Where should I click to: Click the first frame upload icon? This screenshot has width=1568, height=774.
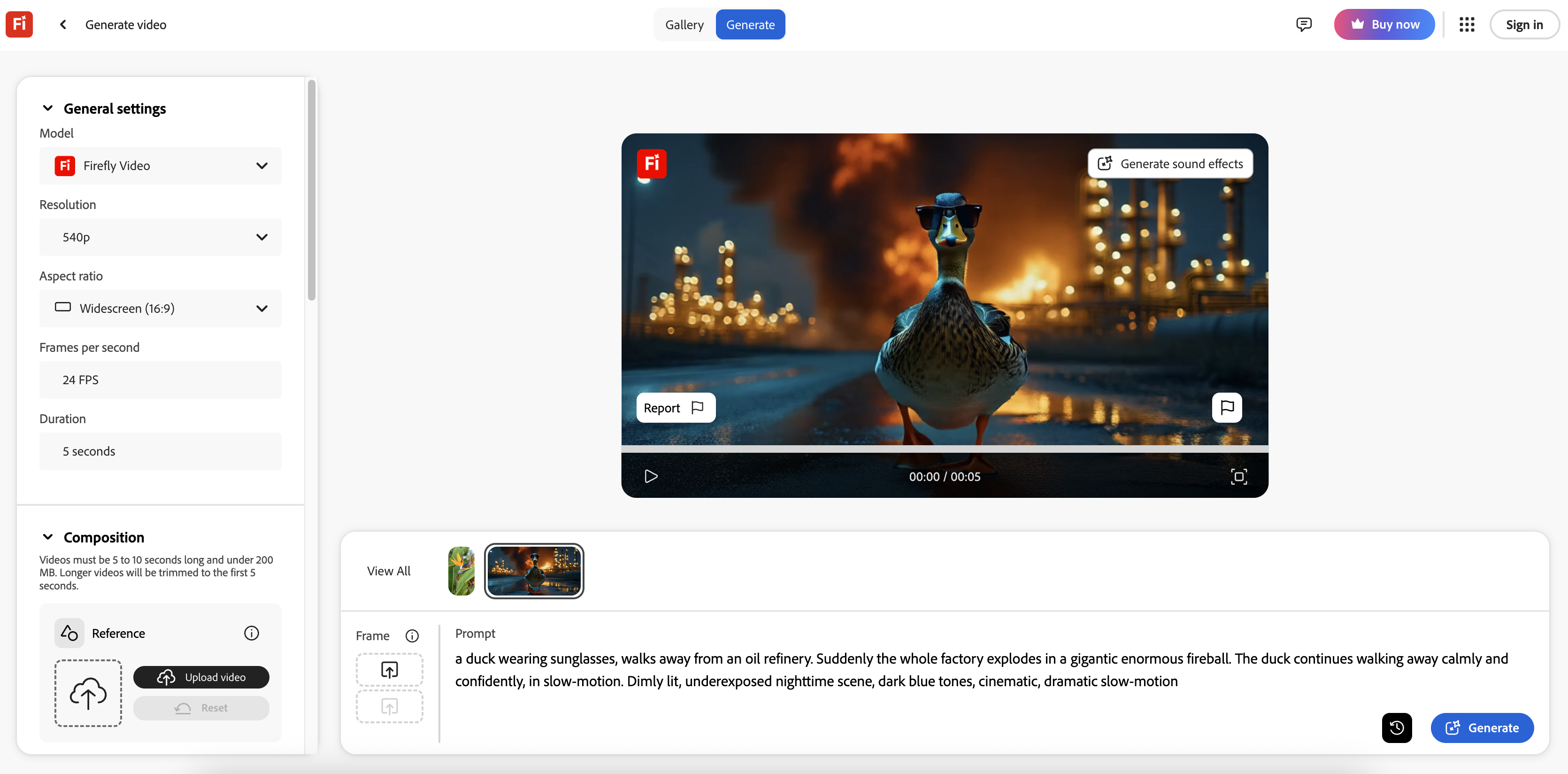coord(389,669)
